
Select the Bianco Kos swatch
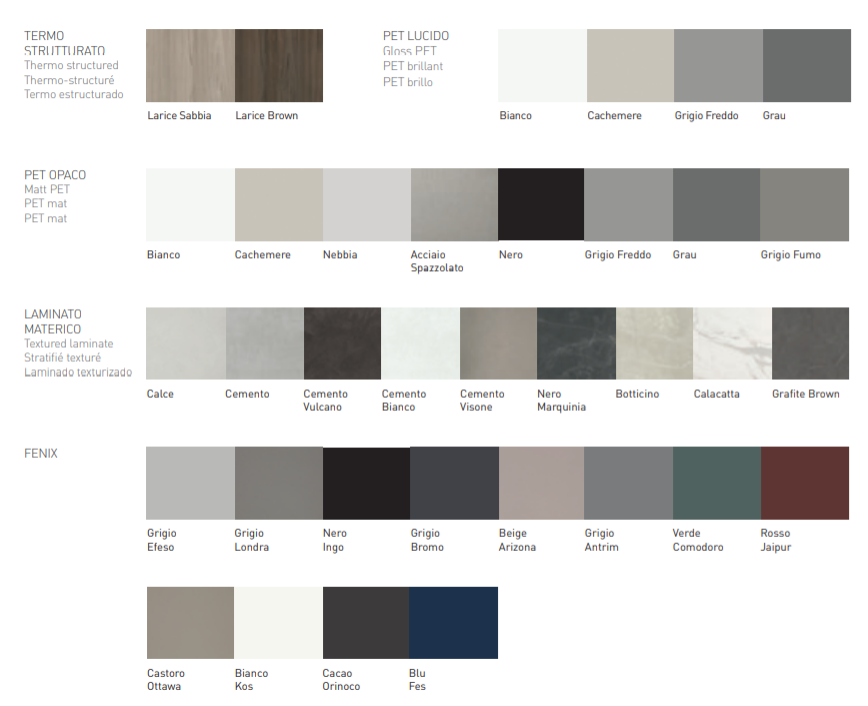point(278,623)
